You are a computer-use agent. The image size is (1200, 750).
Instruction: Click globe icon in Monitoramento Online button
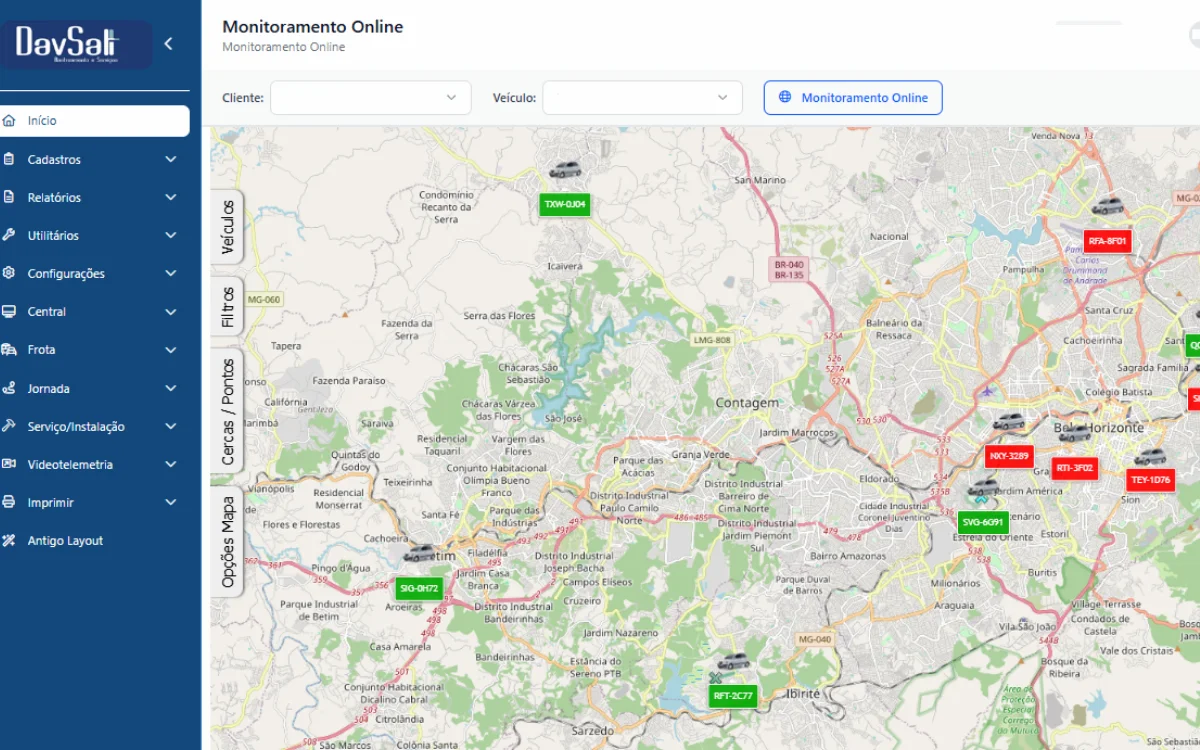click(x=785, y=97)
